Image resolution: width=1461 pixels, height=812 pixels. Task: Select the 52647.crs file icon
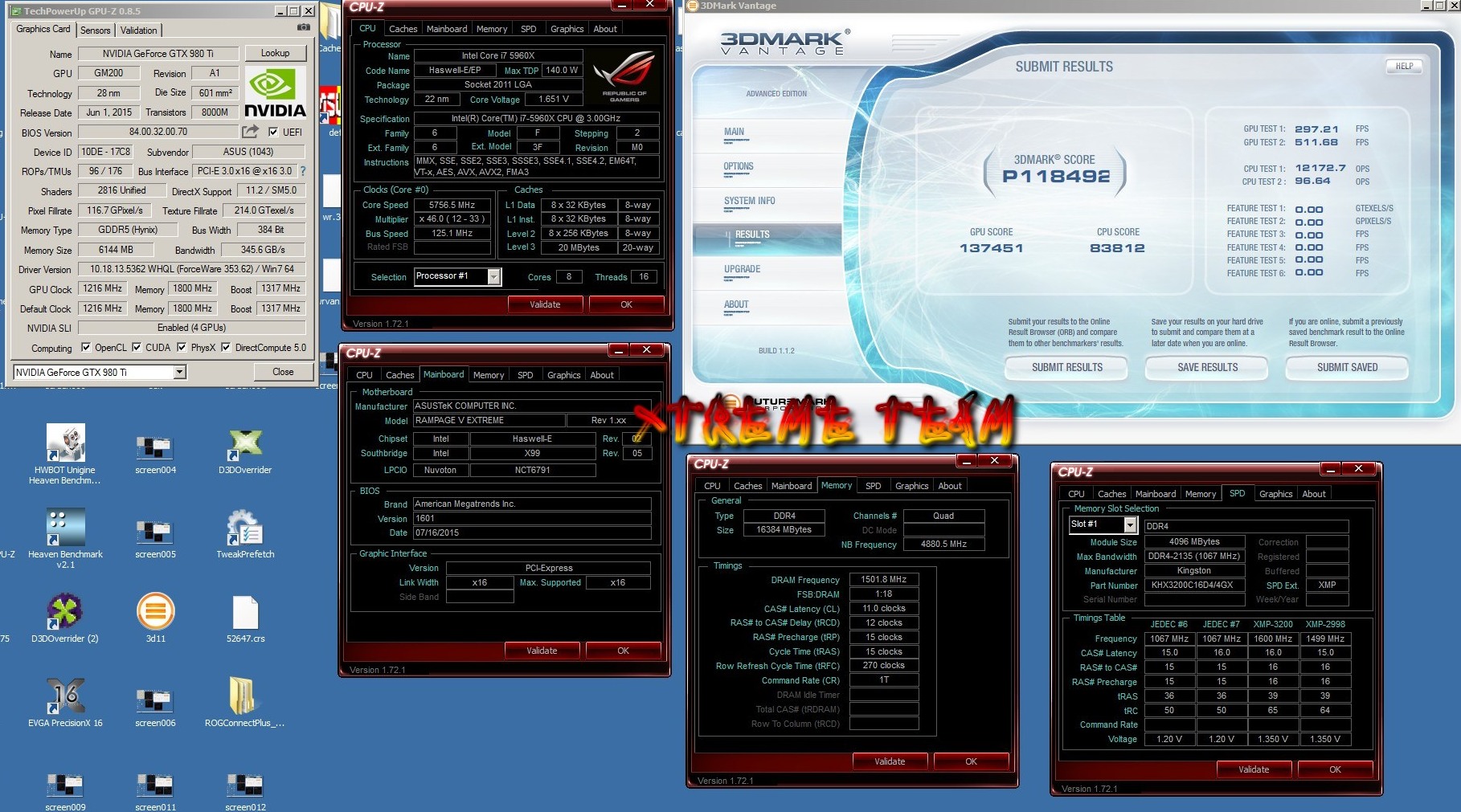point(245,619)
